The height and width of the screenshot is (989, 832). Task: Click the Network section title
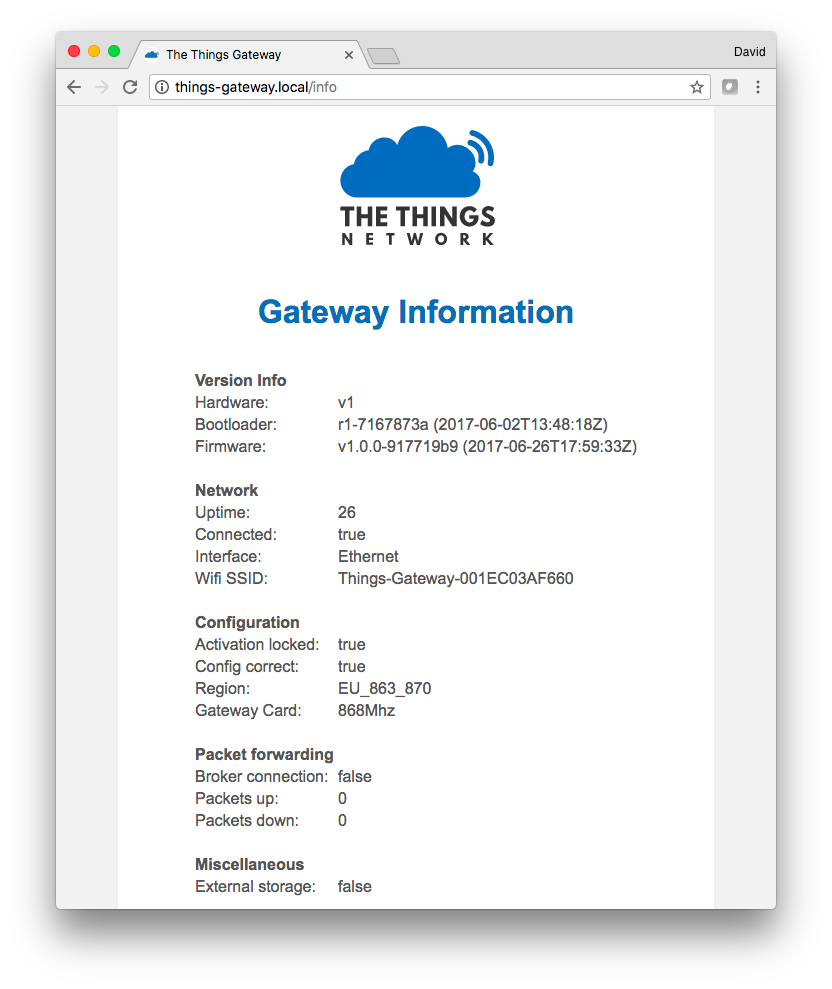point(226,490)
